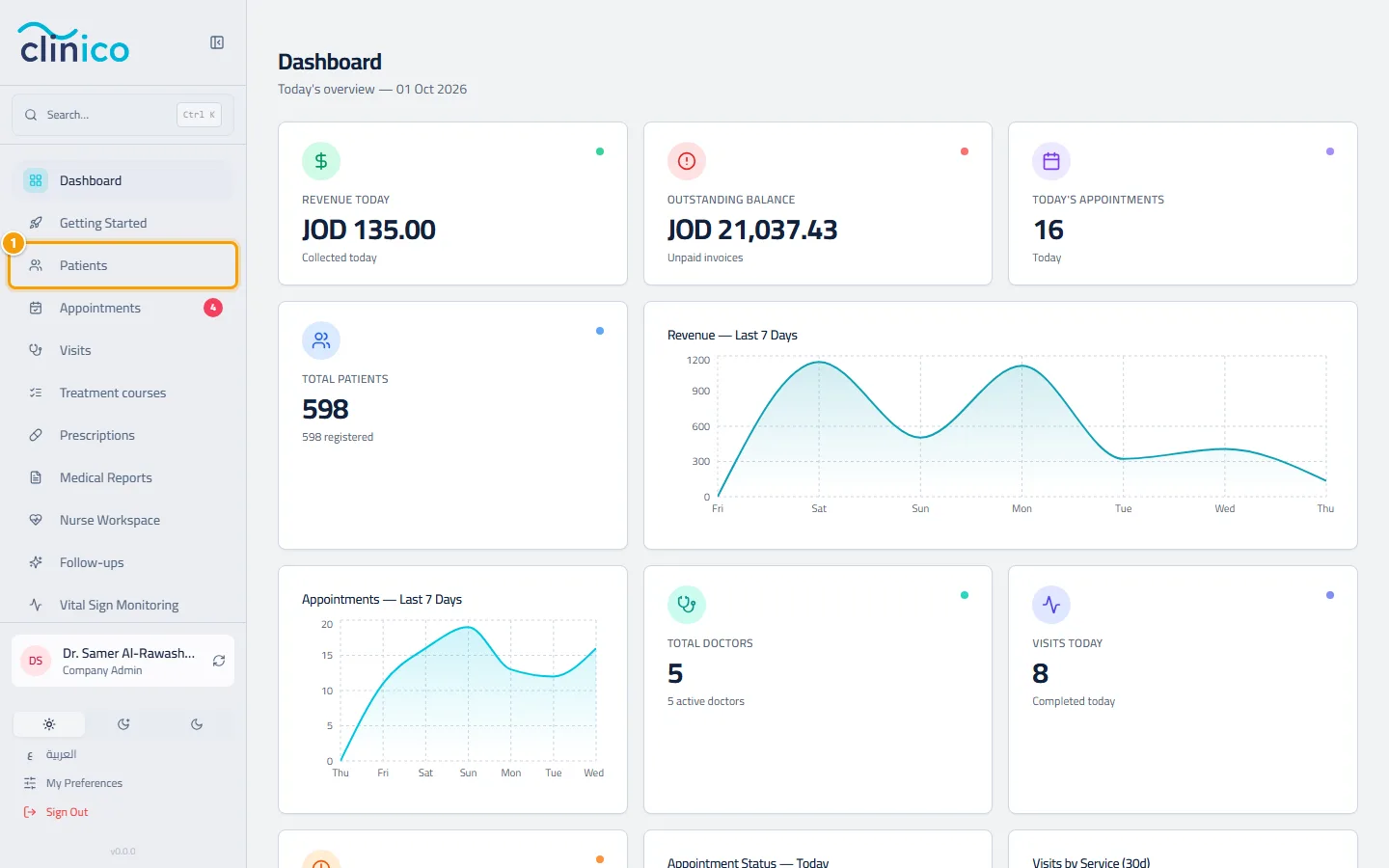The image size is (1389, 868).
Task: Click the Today's Appointments calendar icon
Action: pyautogui.click(x=1051, y=161)
